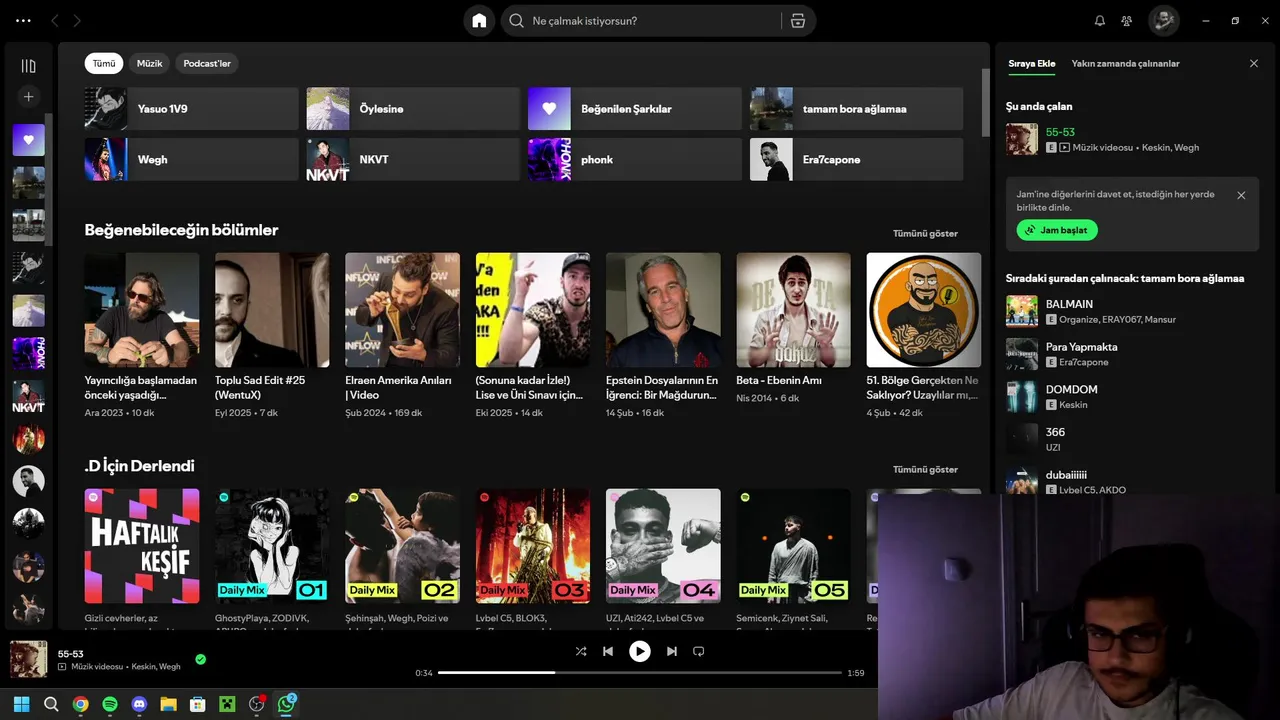Open Era7capone shortcut tile

click(x=857, y=160)
